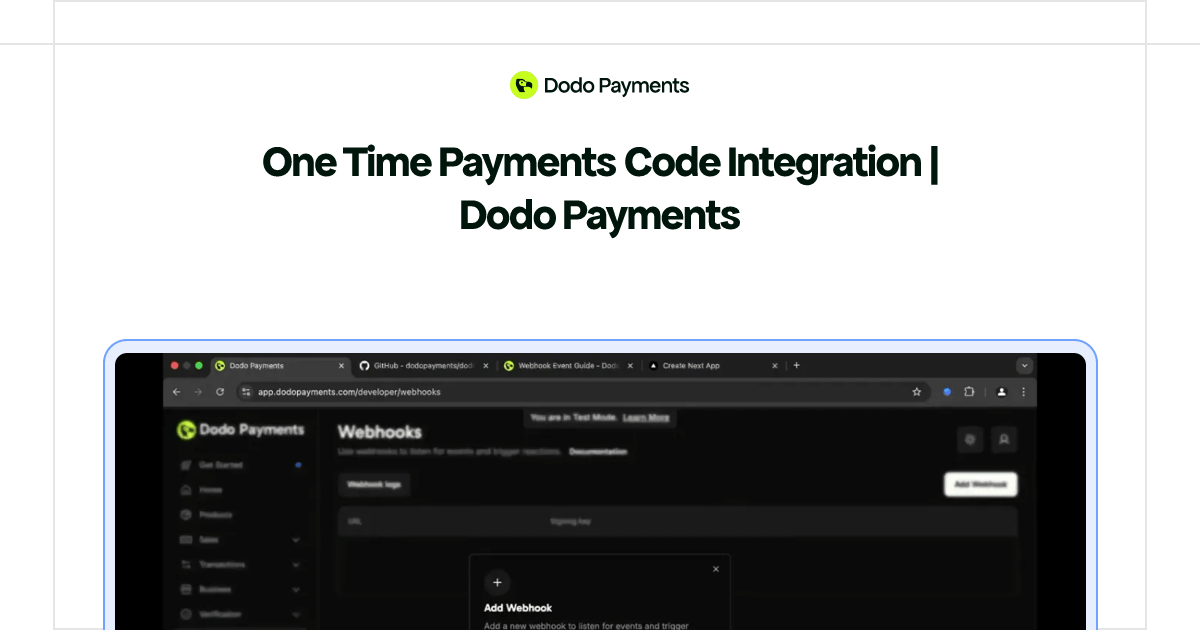Close the Dodo Payments browser tab
Screen dimensions: 1200x630
[x=341, y=366]
